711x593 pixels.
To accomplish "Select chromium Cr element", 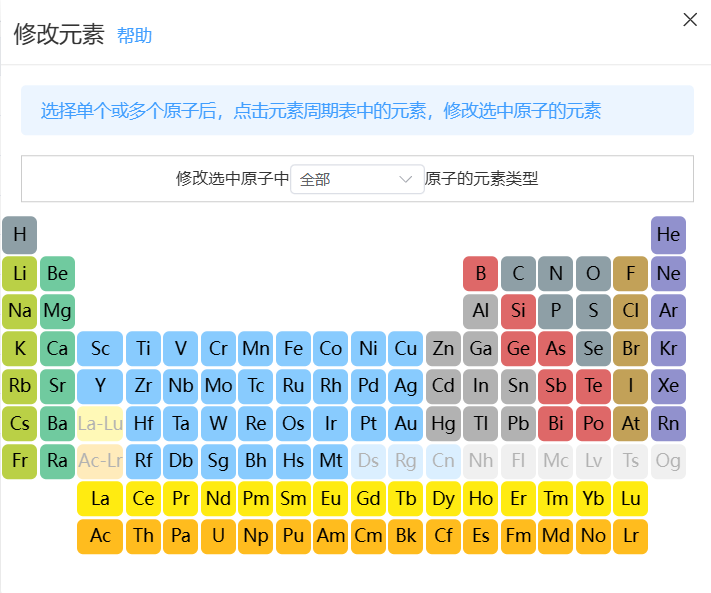I will (x=218, y=349).
